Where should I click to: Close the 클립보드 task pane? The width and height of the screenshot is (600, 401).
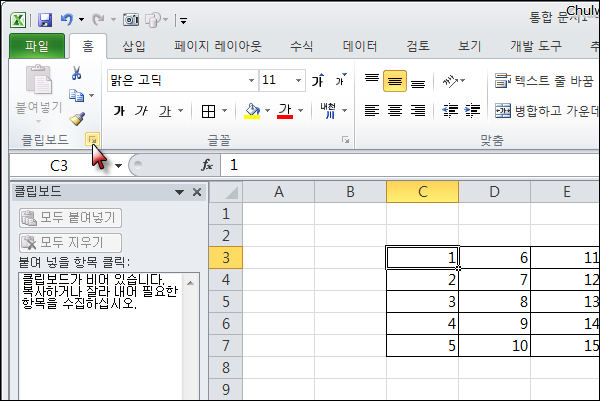[x=197, y=192]
